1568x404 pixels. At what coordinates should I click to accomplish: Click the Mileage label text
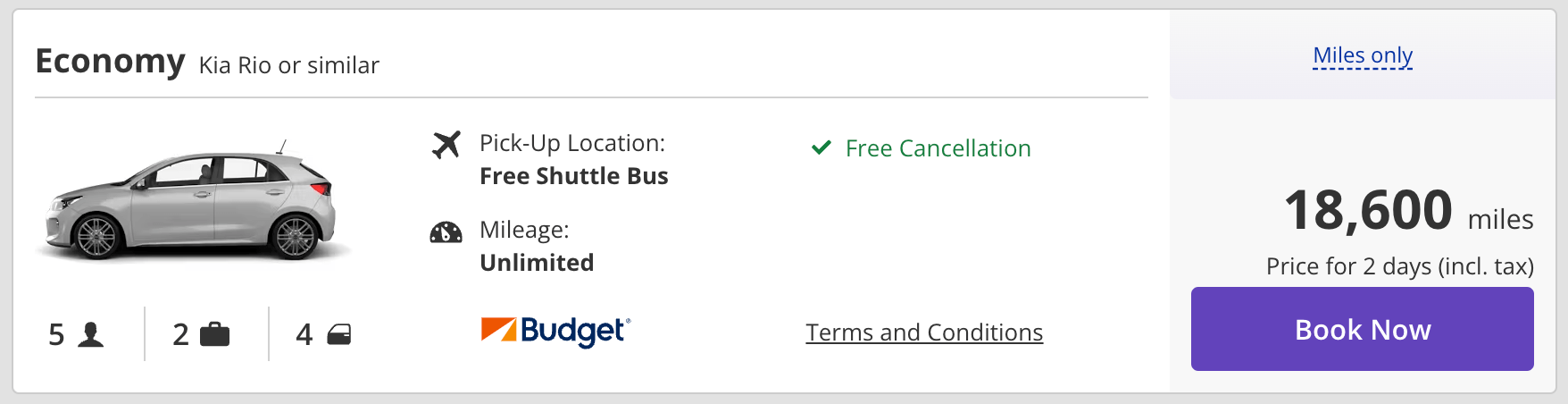(x=524, y=230)
